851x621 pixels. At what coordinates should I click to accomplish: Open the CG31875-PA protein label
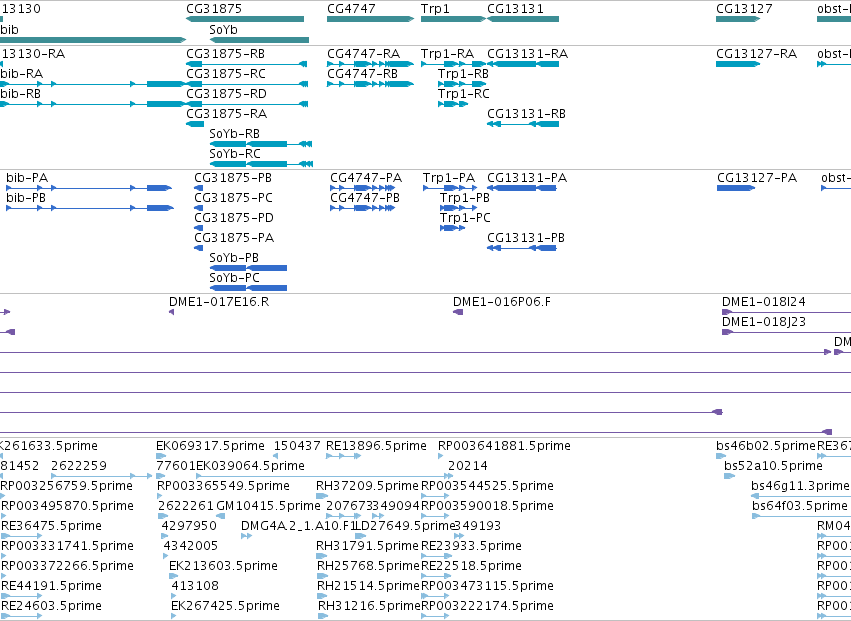coord(234,238)
